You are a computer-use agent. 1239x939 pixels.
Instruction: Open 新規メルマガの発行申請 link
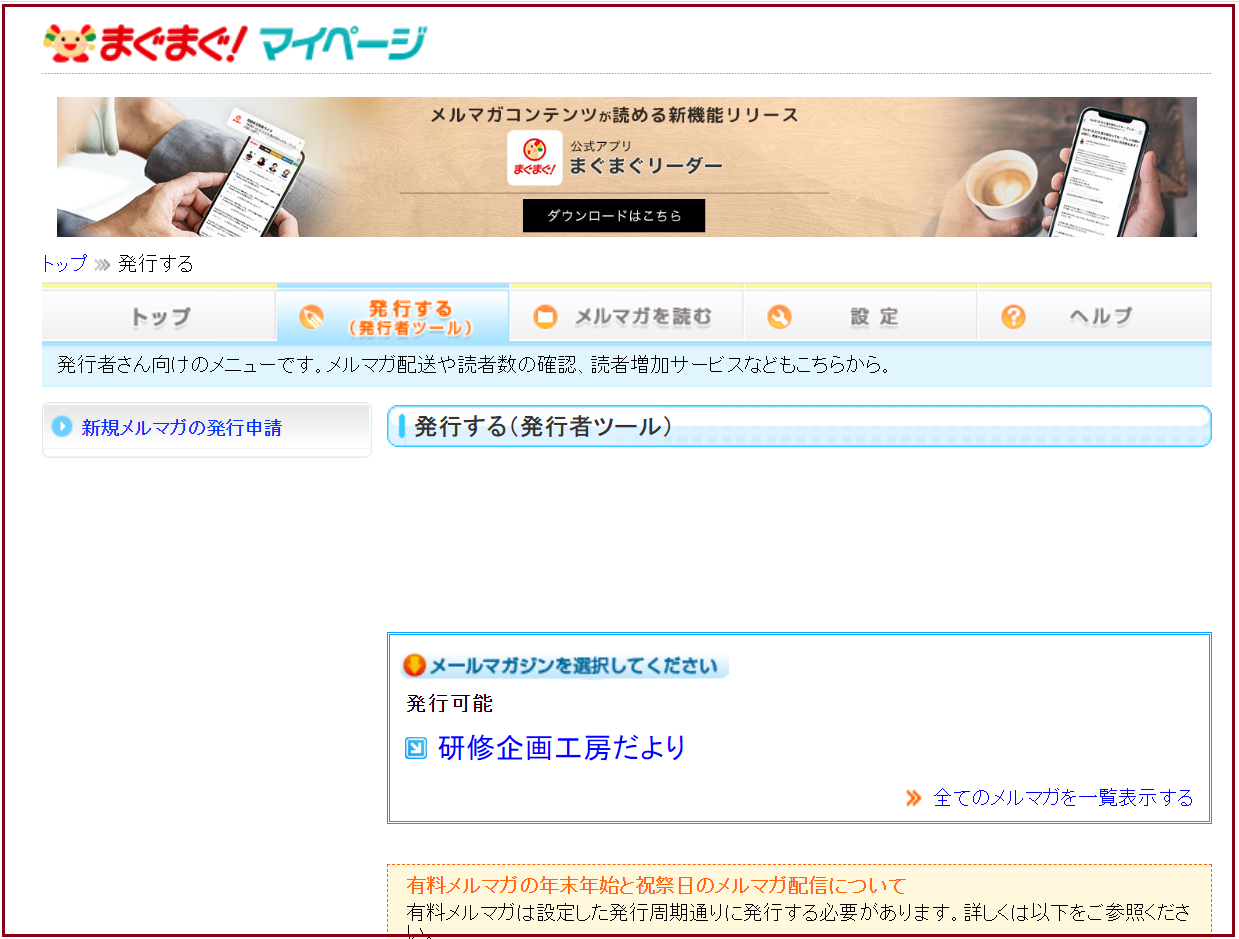pyautogui.click(x=181, y=428)
